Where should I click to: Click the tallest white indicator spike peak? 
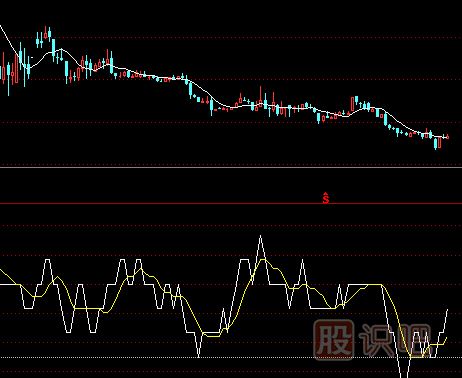coord(260,236)
